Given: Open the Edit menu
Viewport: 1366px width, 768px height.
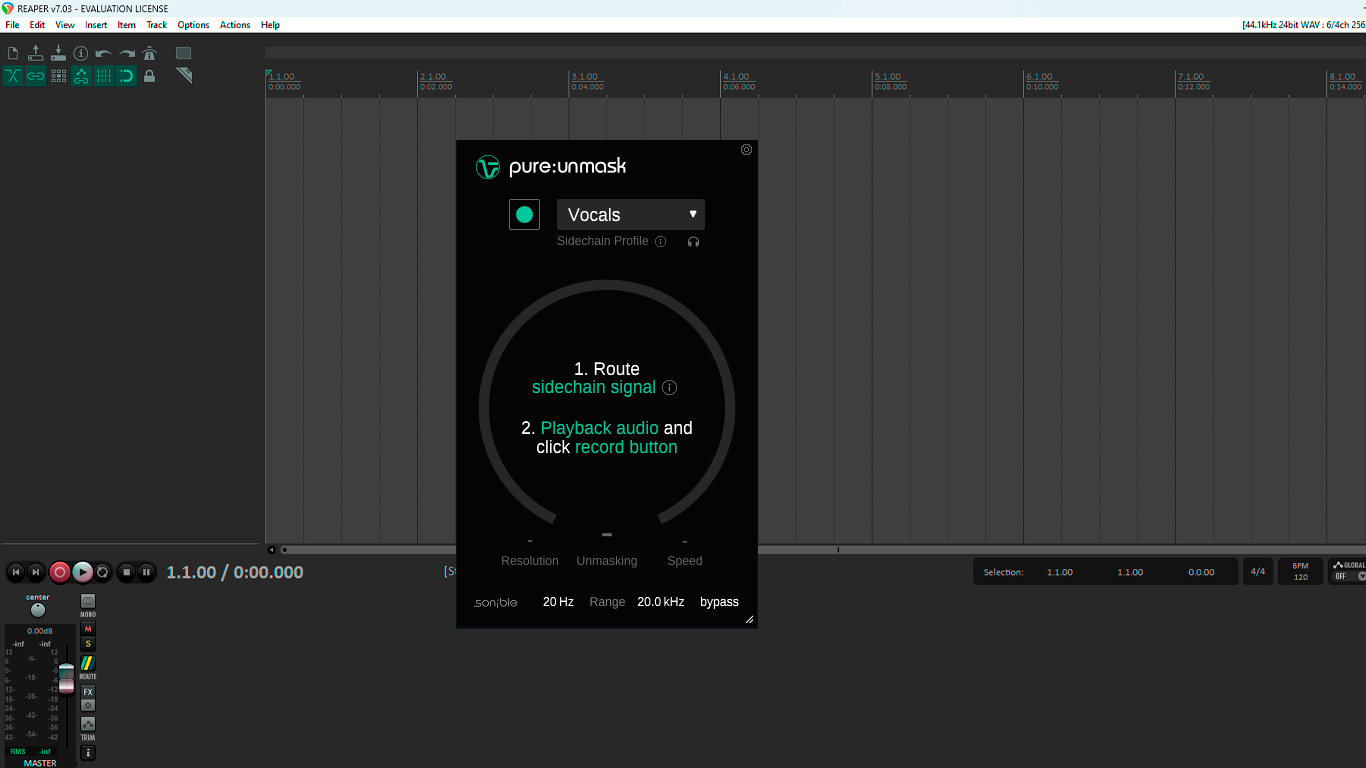Looking at the screenshot, I should click(x=37, y=25).
